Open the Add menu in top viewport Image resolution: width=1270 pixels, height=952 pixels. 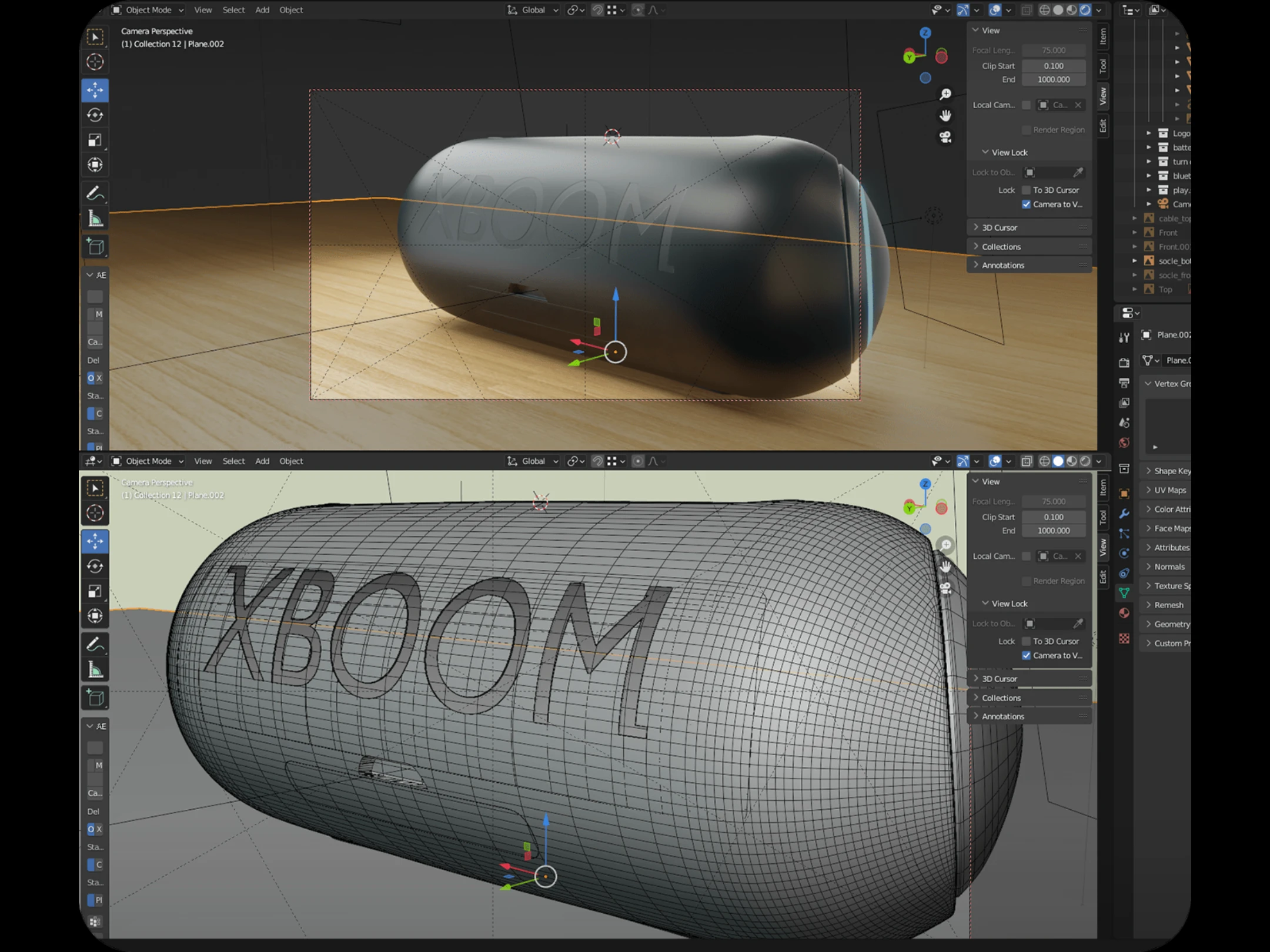(262, 10)
